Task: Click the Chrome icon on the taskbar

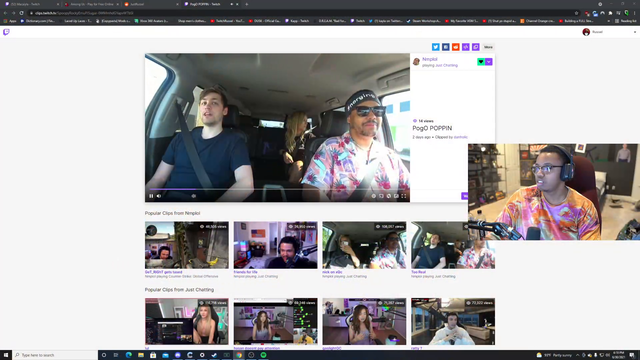Action: (239, 355)
